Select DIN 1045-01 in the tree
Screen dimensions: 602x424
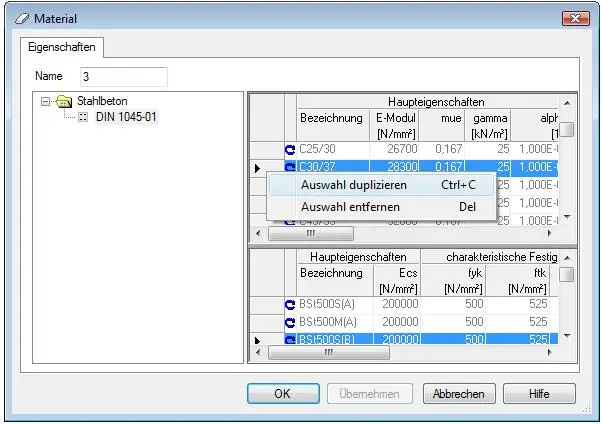coord(126,117)
